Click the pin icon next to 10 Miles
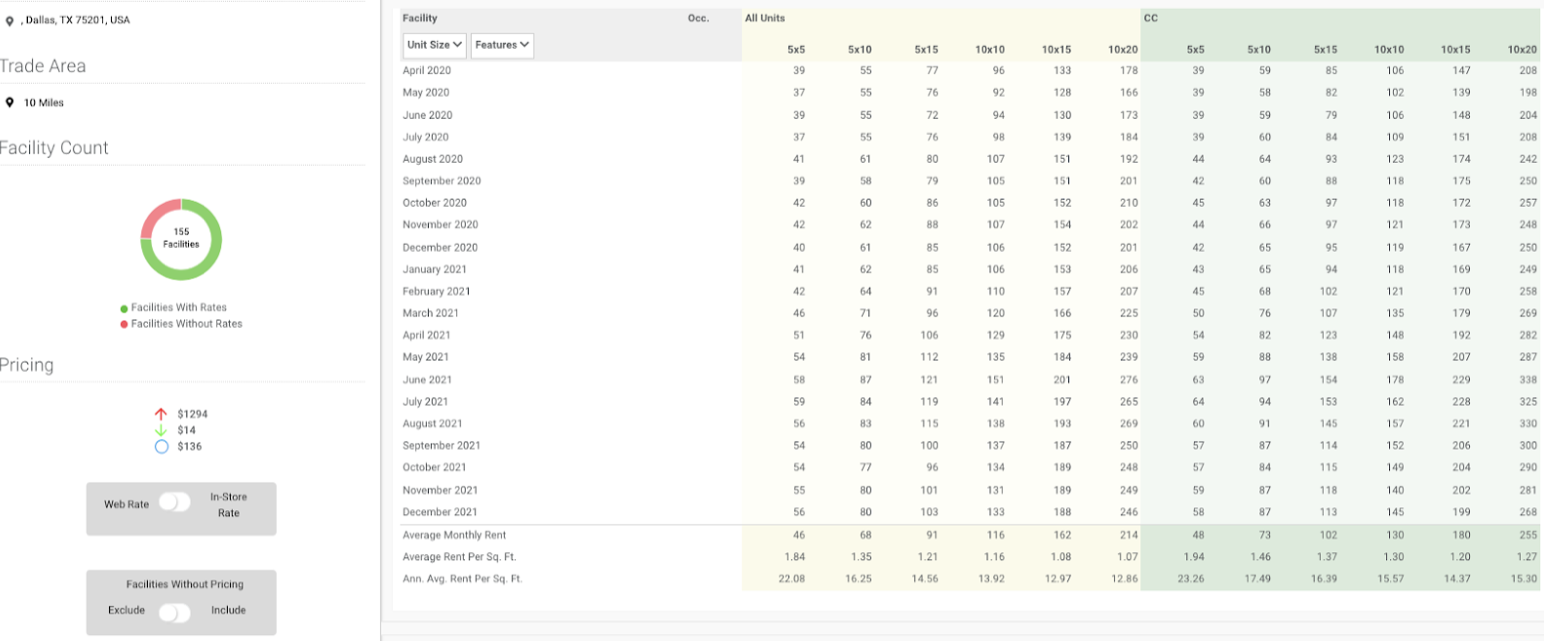 [x=10, y=102]
